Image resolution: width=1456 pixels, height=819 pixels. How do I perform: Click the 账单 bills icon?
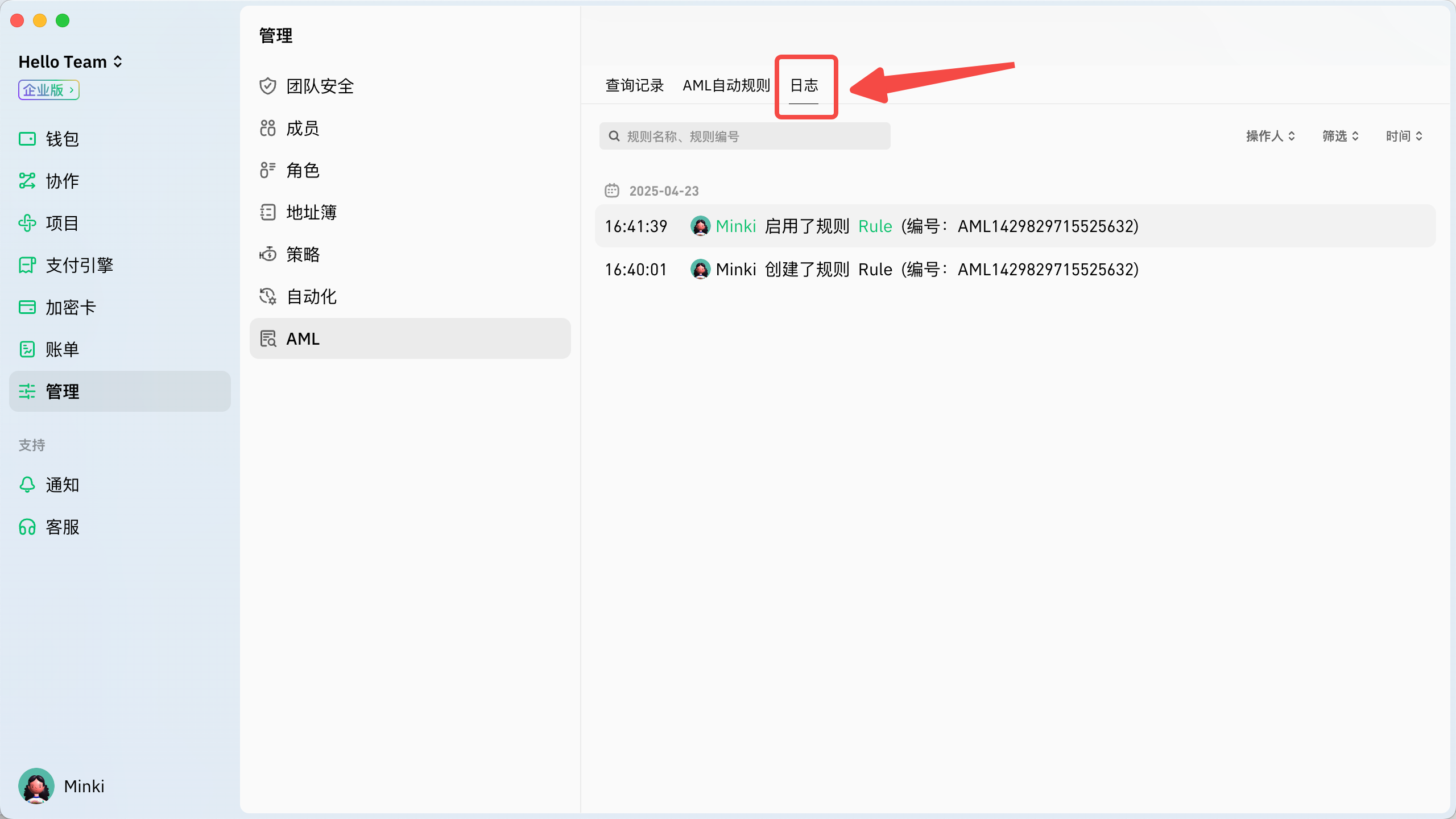(27, 349)
